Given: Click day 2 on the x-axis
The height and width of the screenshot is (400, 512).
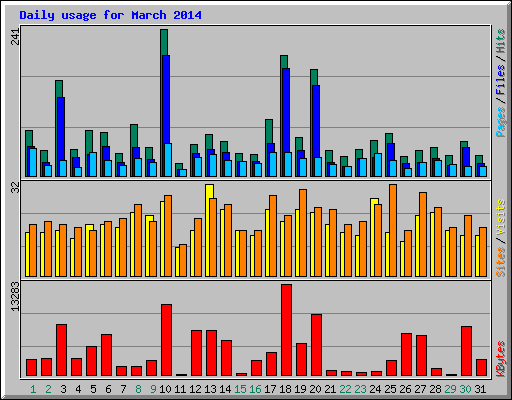Looking at the screenshot, I should pos(48,389).
